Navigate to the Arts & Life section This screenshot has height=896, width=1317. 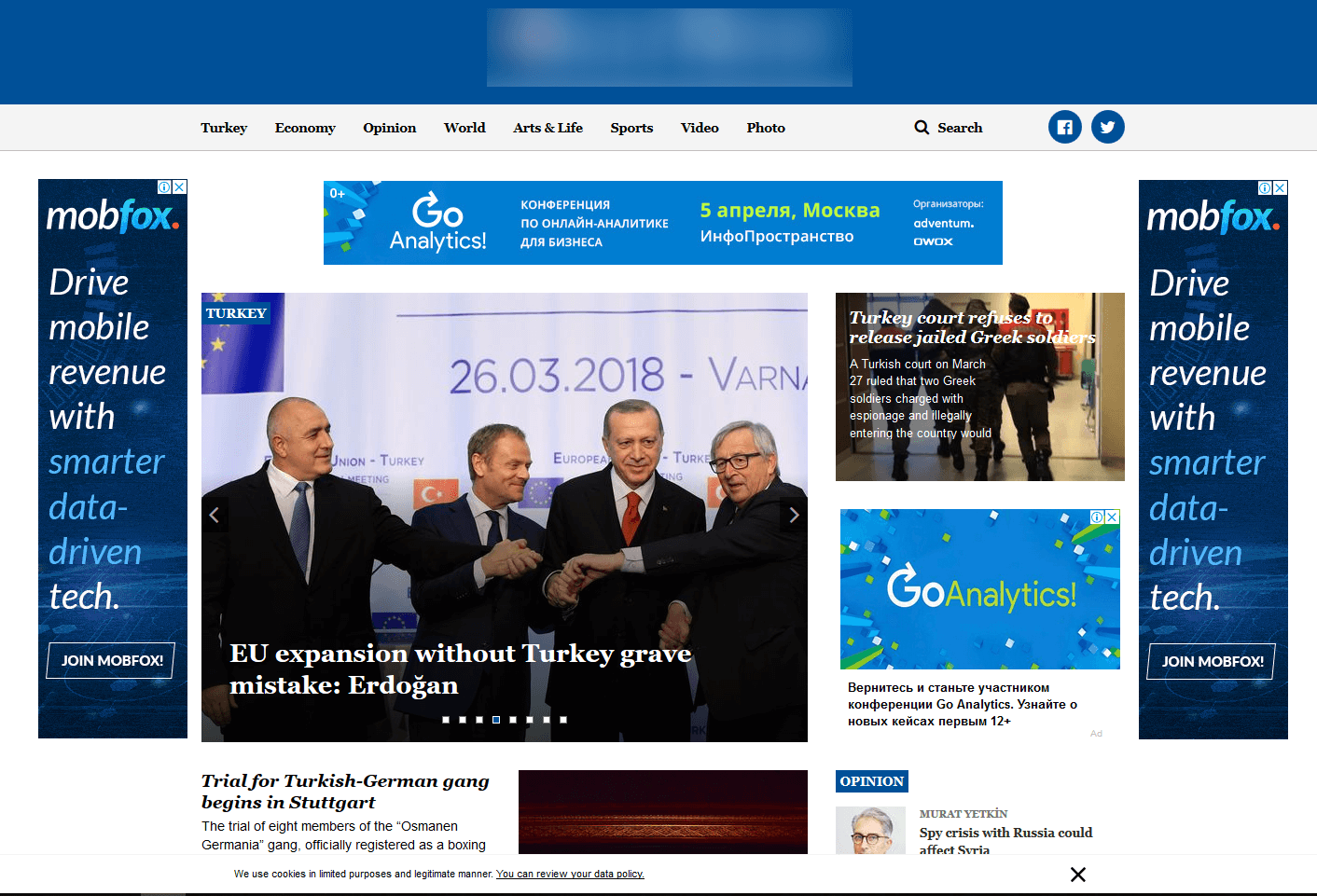[x=548, y=128]
